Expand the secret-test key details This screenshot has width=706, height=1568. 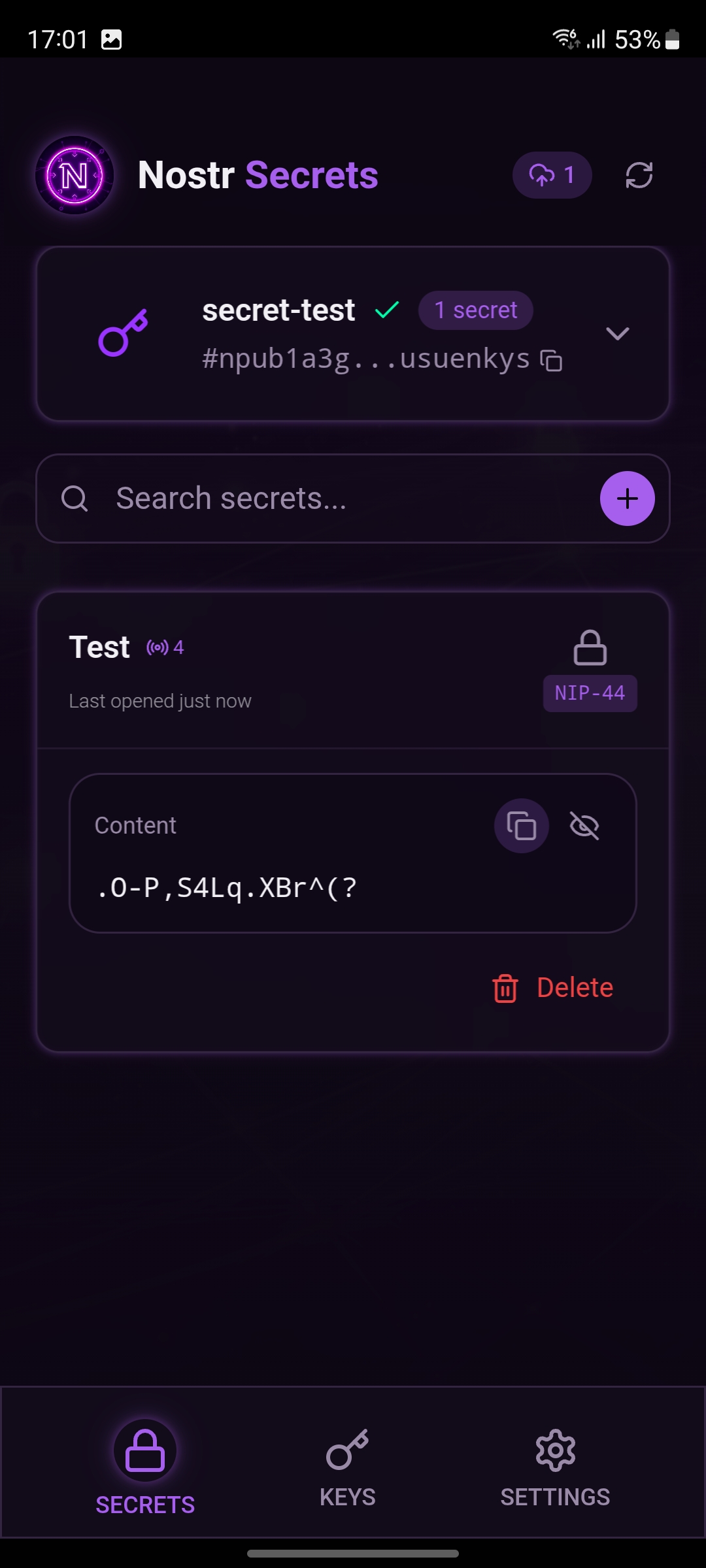[x=618, y=335]
